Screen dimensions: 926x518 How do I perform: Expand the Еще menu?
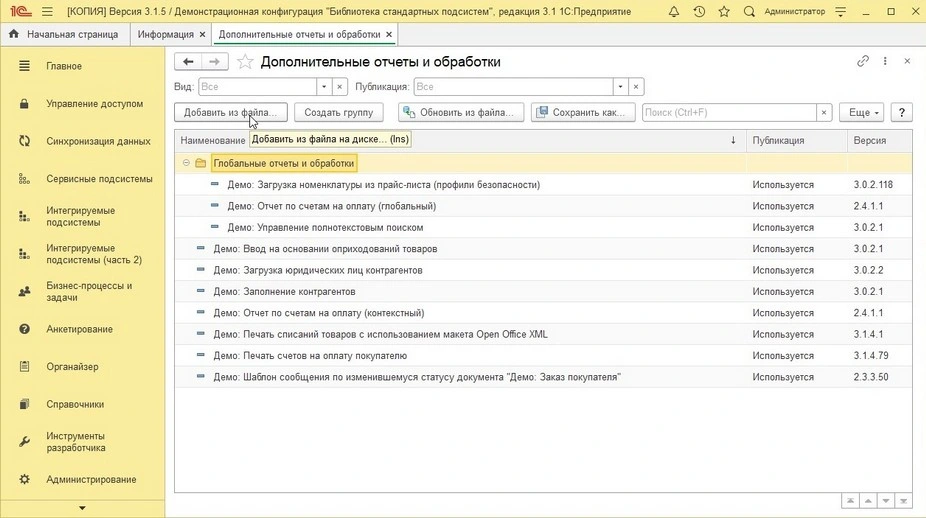click(860, 113)
